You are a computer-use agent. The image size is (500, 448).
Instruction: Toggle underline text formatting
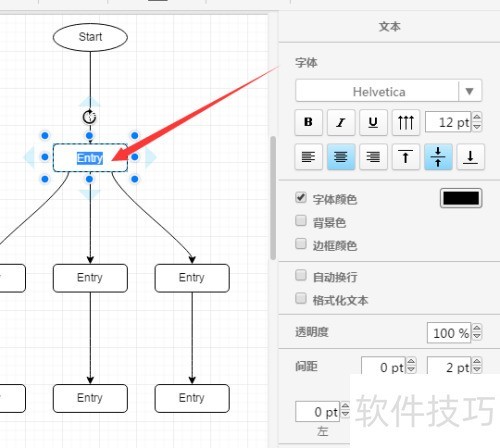click(373, 122)
